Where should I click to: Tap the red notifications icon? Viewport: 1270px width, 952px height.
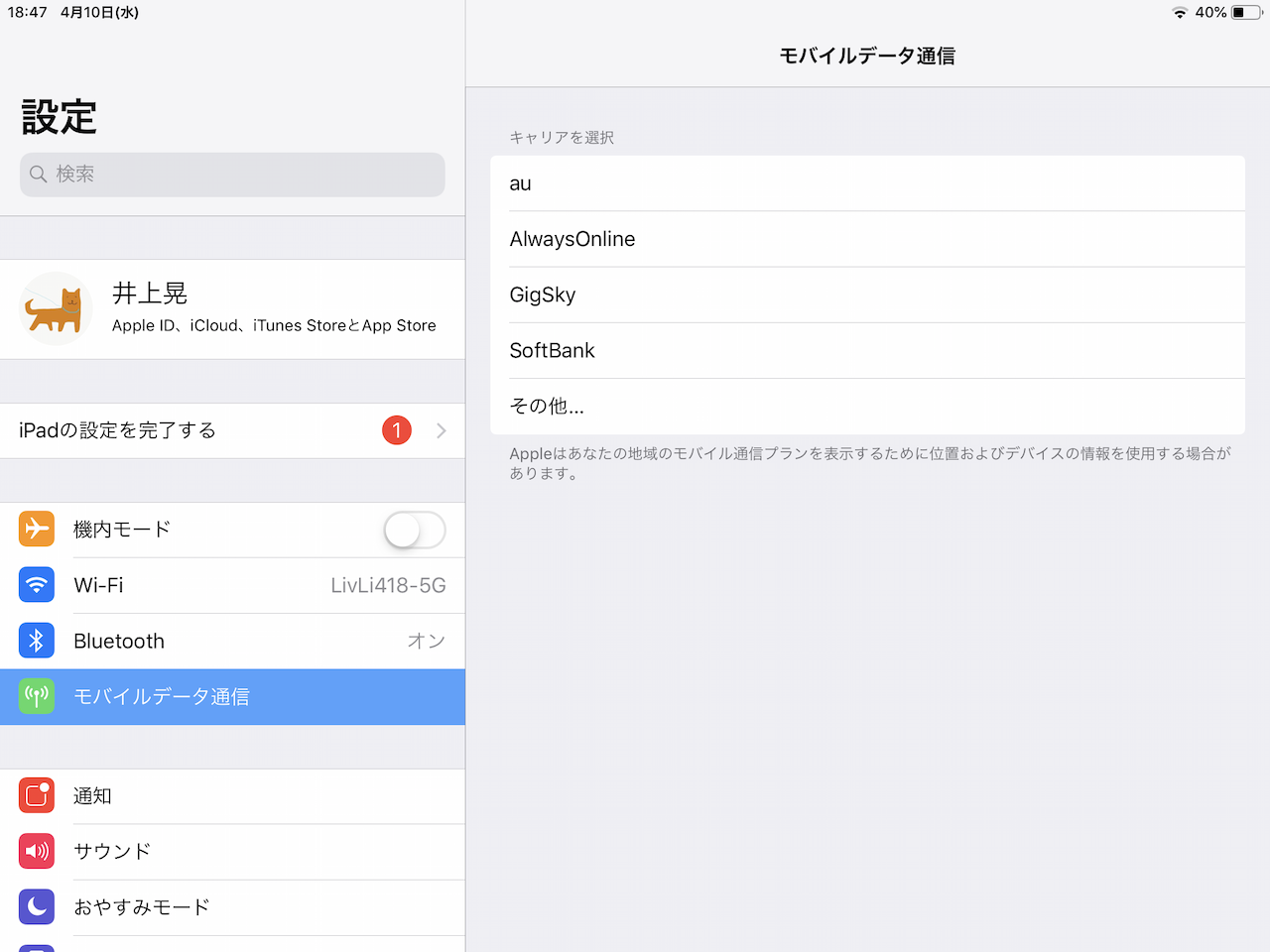tap(37, 795)
